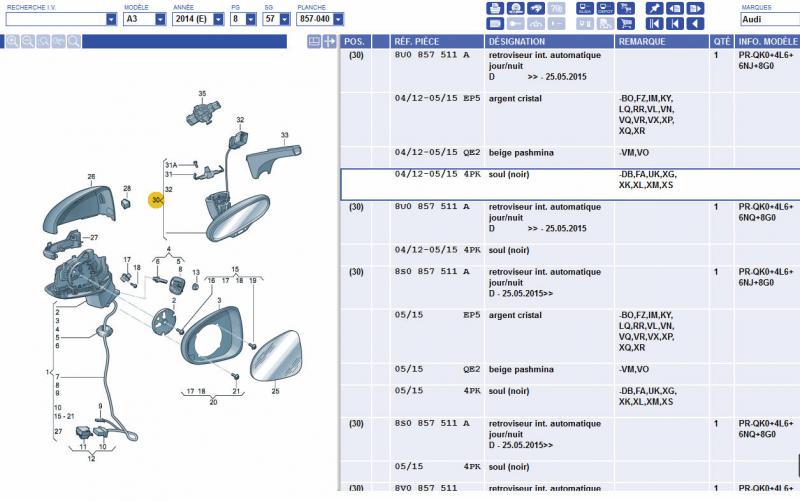The width and height of the screenshot is (800, 501).
Task: Select row 04/12-05/15 EP5 argent cristal
Action: (570, 119)
